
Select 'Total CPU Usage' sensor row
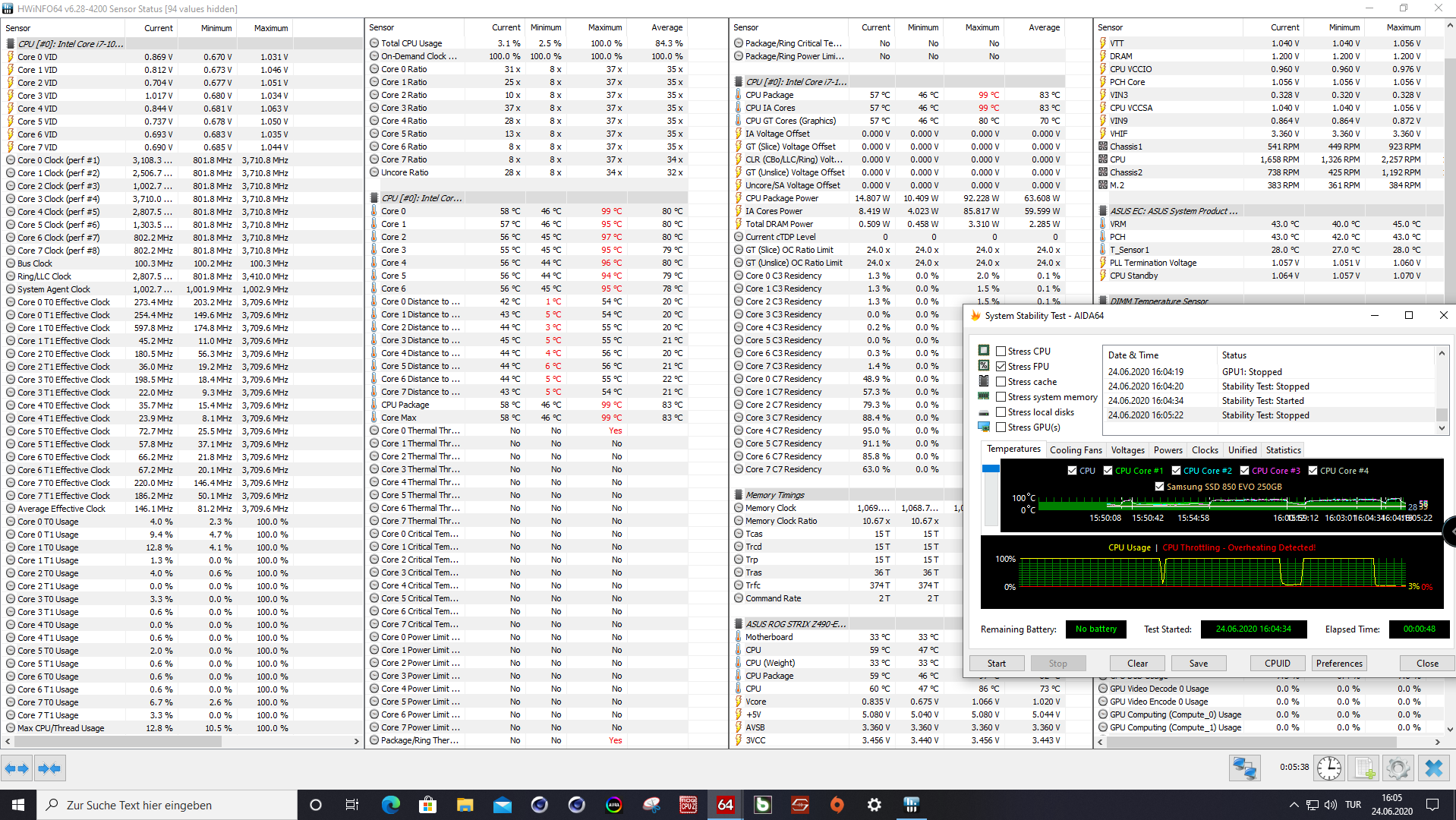pos(528,43)
